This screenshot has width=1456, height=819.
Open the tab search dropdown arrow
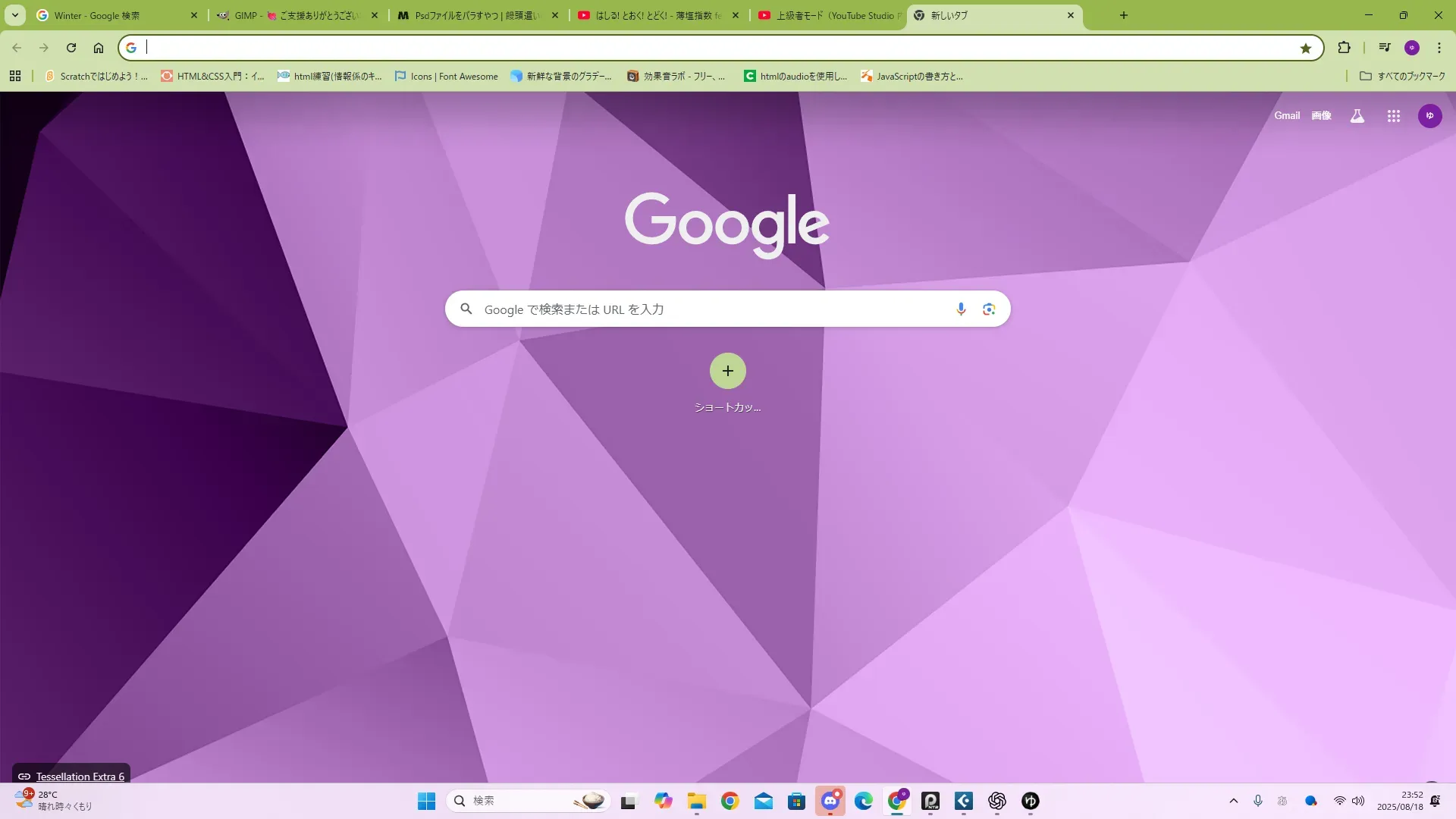(14, 15)
